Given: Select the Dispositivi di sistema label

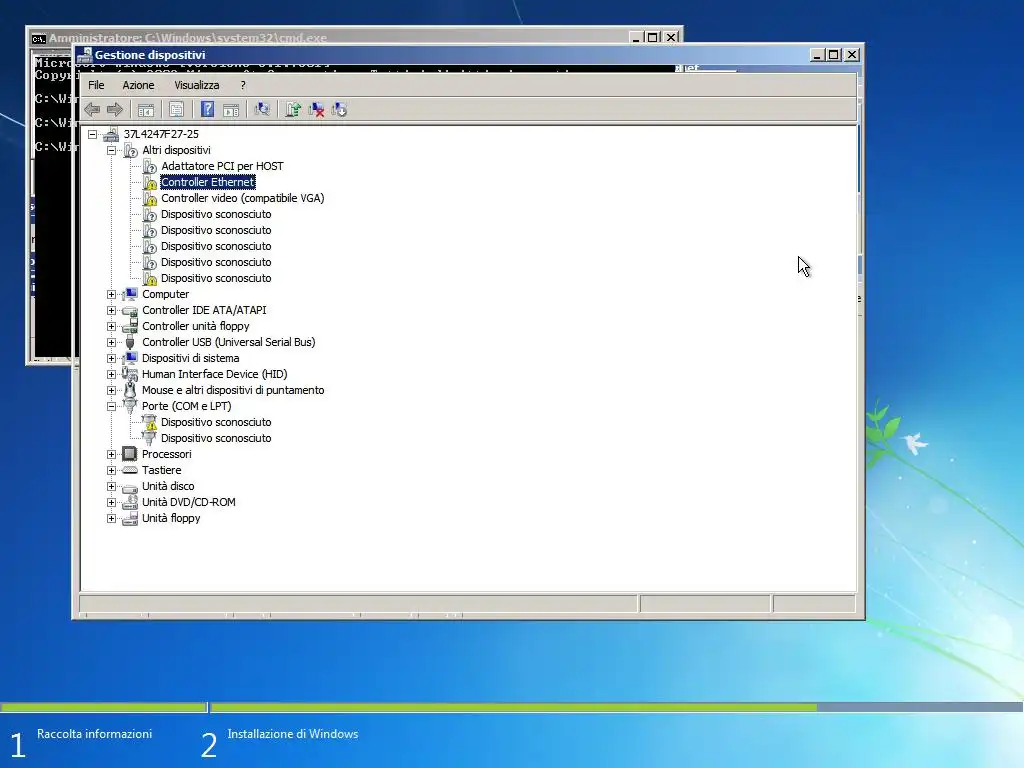Looking at the screenshot, I should tap(191, 359).
